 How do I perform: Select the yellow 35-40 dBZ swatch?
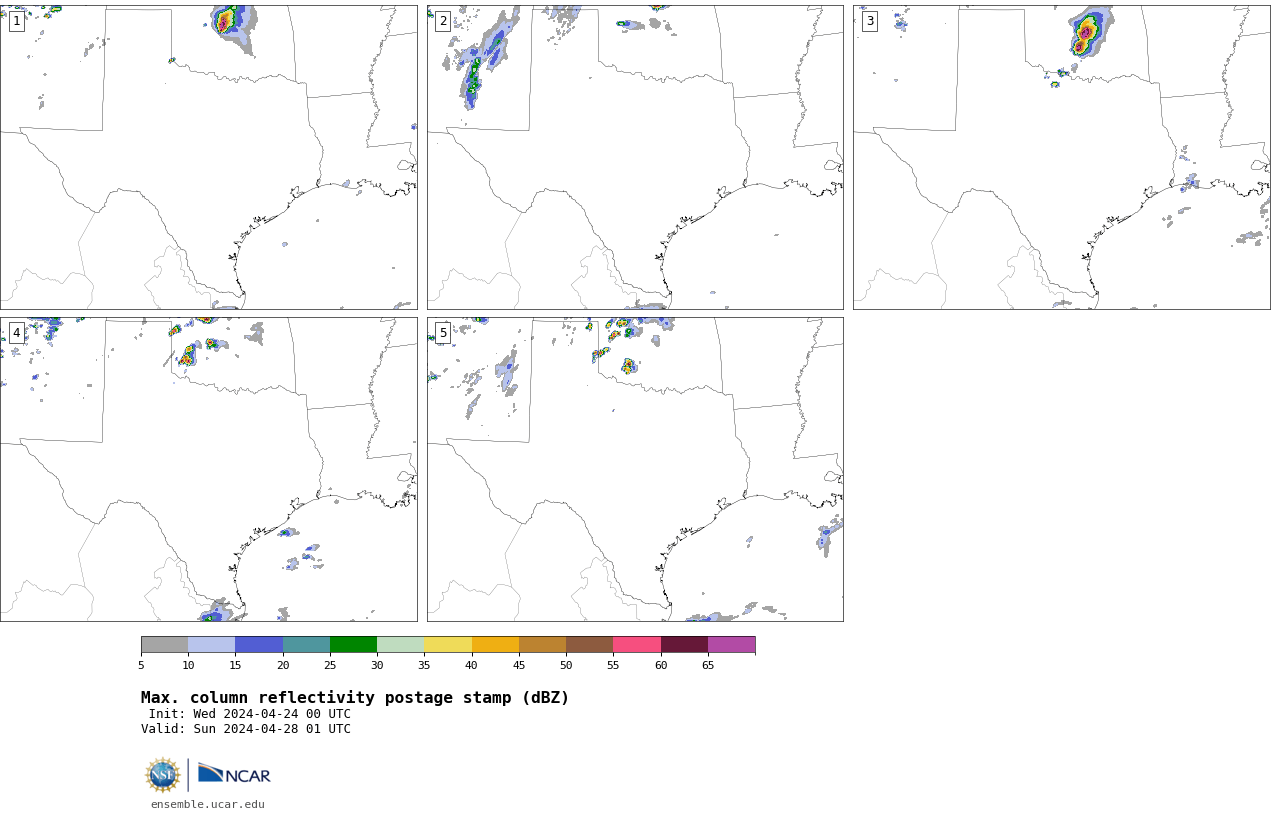tap(448, 644)
